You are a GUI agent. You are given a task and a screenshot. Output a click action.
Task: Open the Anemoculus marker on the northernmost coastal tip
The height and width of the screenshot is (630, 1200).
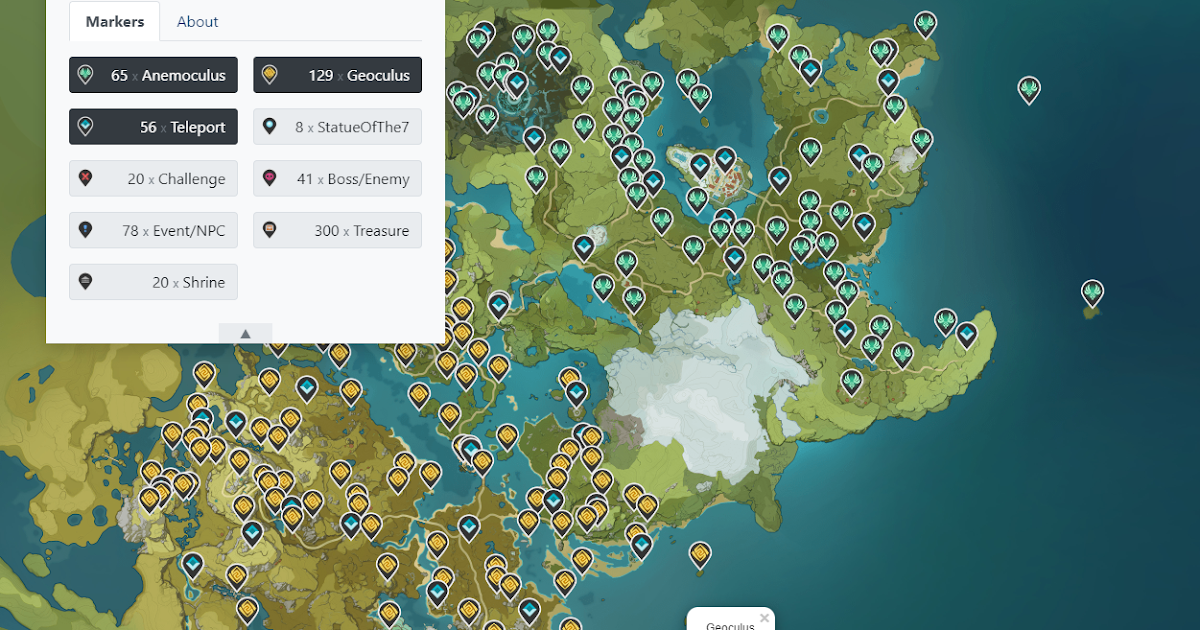pyautogui.click(x=926, y=24)
